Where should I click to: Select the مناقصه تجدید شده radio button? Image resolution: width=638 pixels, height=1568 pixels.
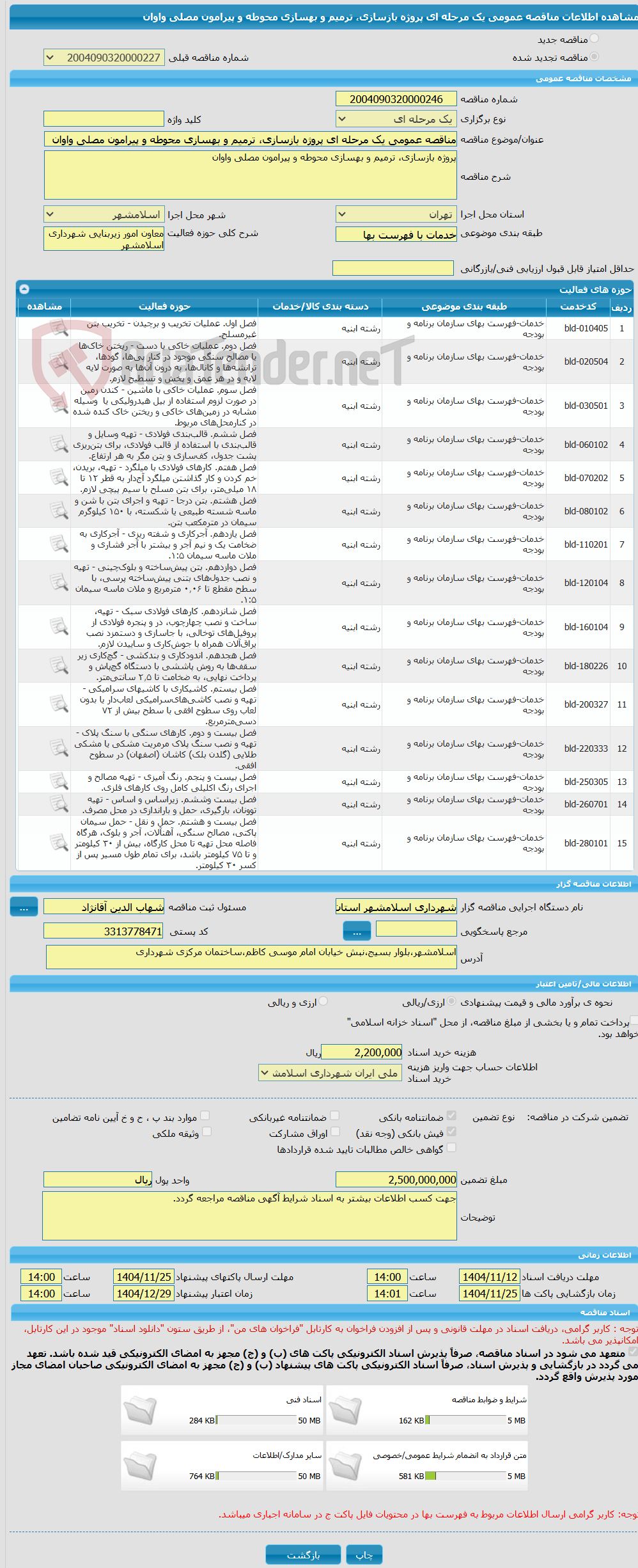tap(595, 57)
